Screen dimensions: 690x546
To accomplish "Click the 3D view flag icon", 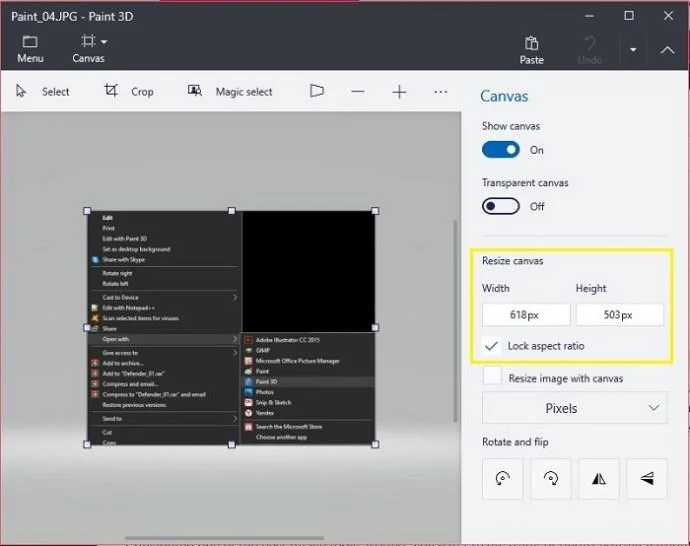I will (x=317, y=91).
